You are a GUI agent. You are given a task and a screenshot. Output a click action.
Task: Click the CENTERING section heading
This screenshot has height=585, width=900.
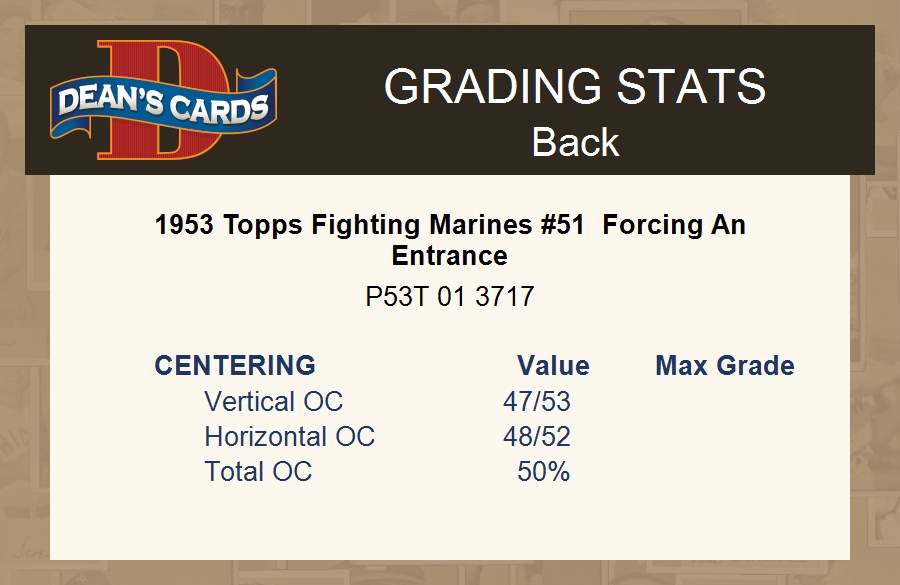tap(235, 365)
